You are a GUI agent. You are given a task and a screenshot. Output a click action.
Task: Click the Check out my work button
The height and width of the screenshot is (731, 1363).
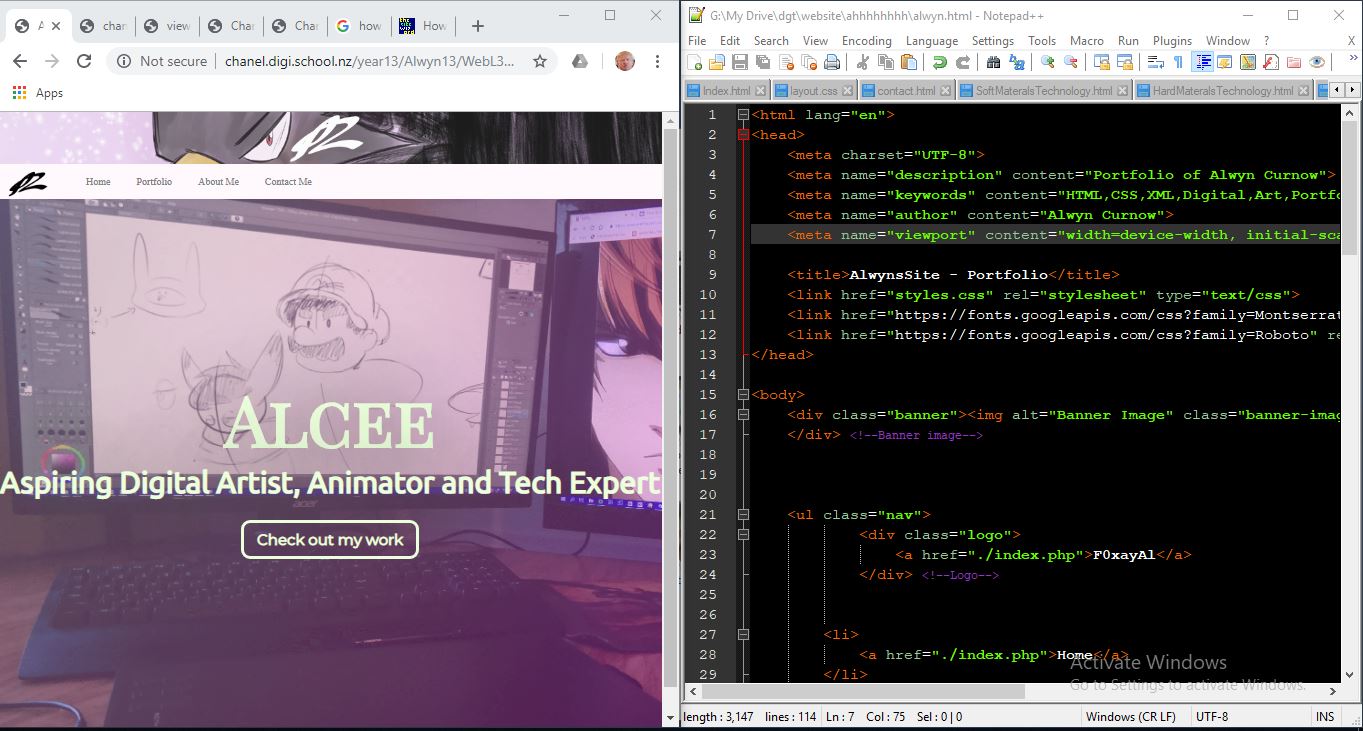[x=329, y=540]
